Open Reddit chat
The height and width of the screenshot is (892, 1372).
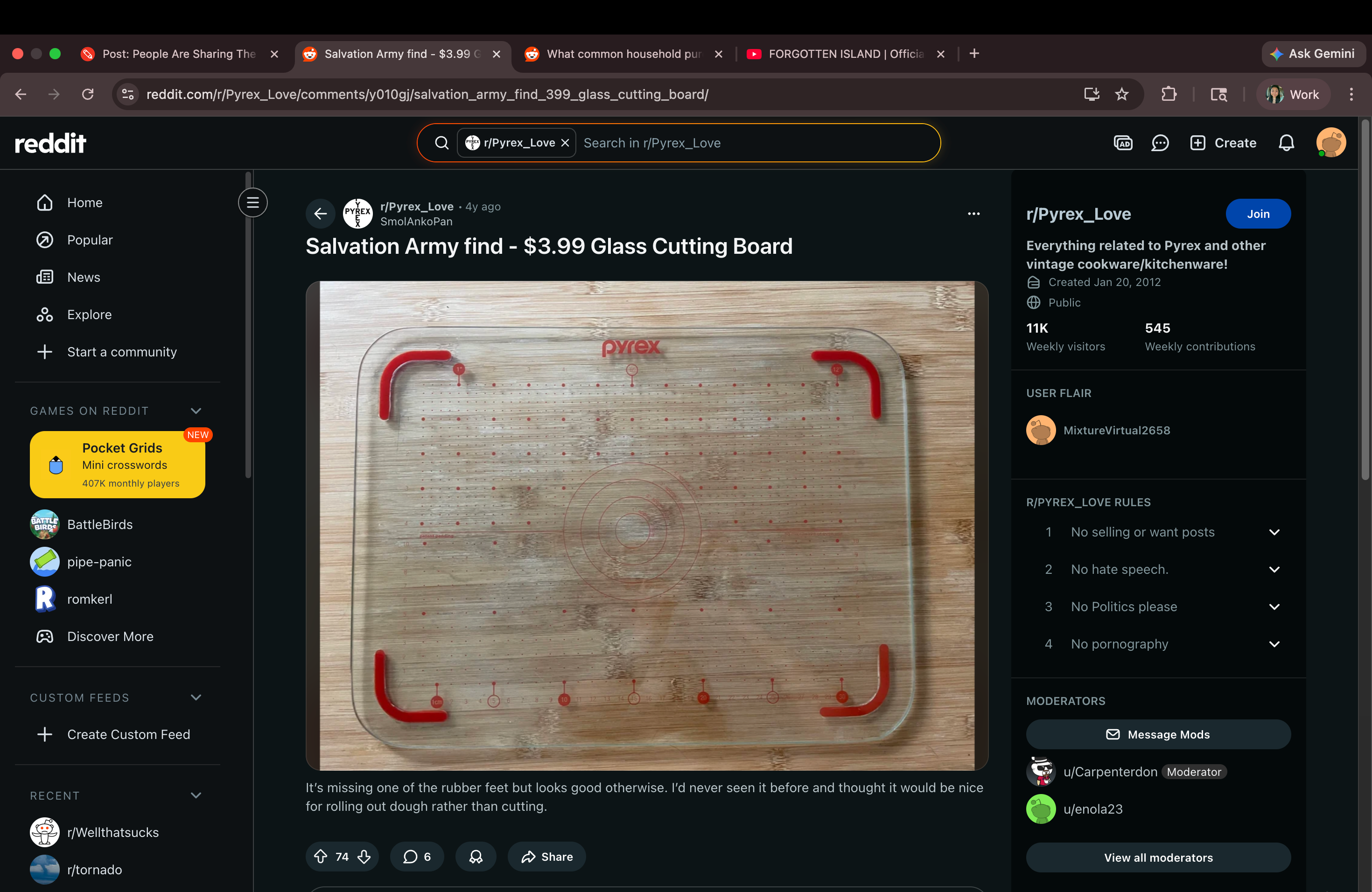coord(1160,143)
